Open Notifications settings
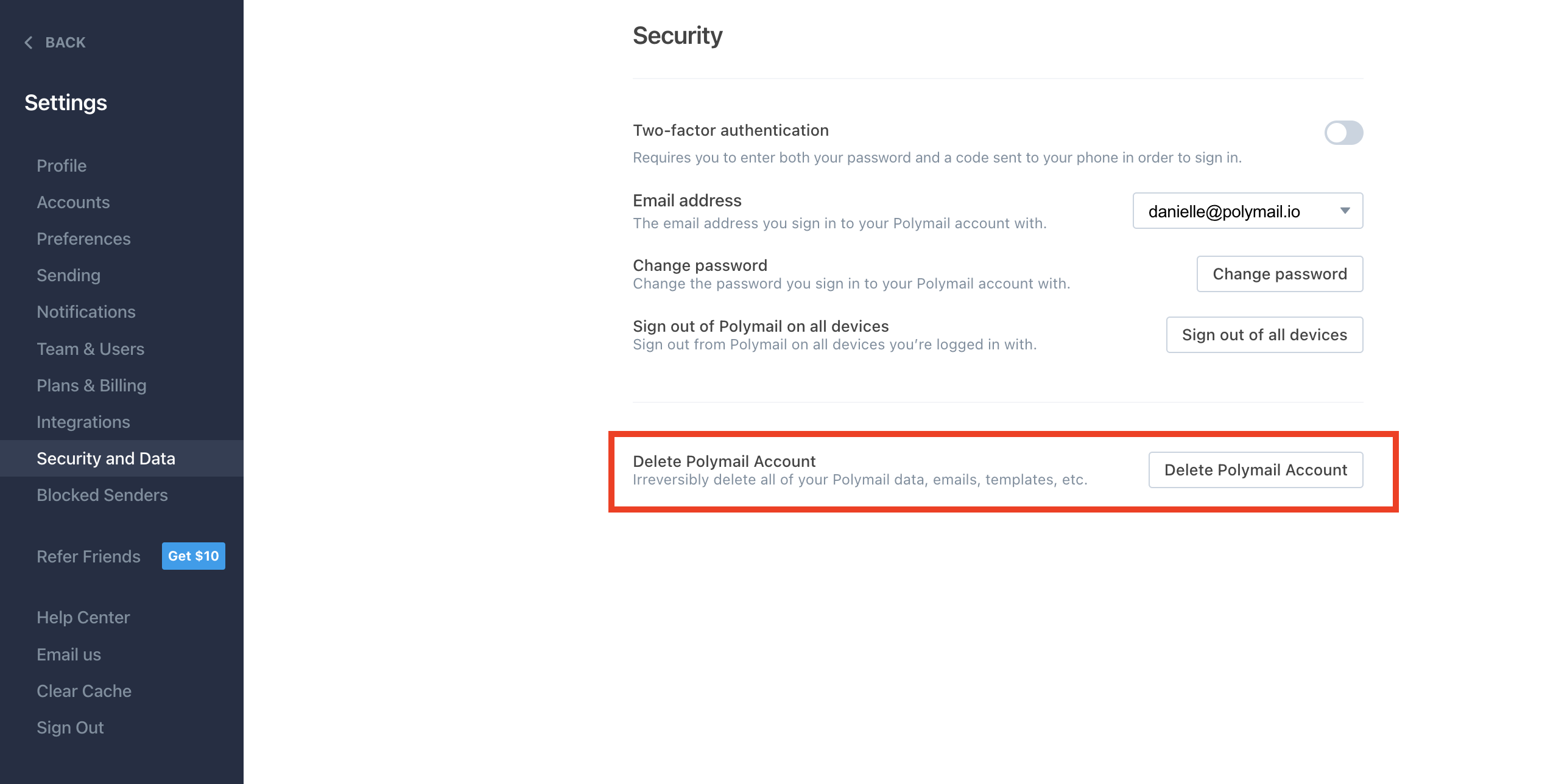Image resolution: width=1542 pixels, height=784 pixels. pyautogui.click(x=86, y=312)
